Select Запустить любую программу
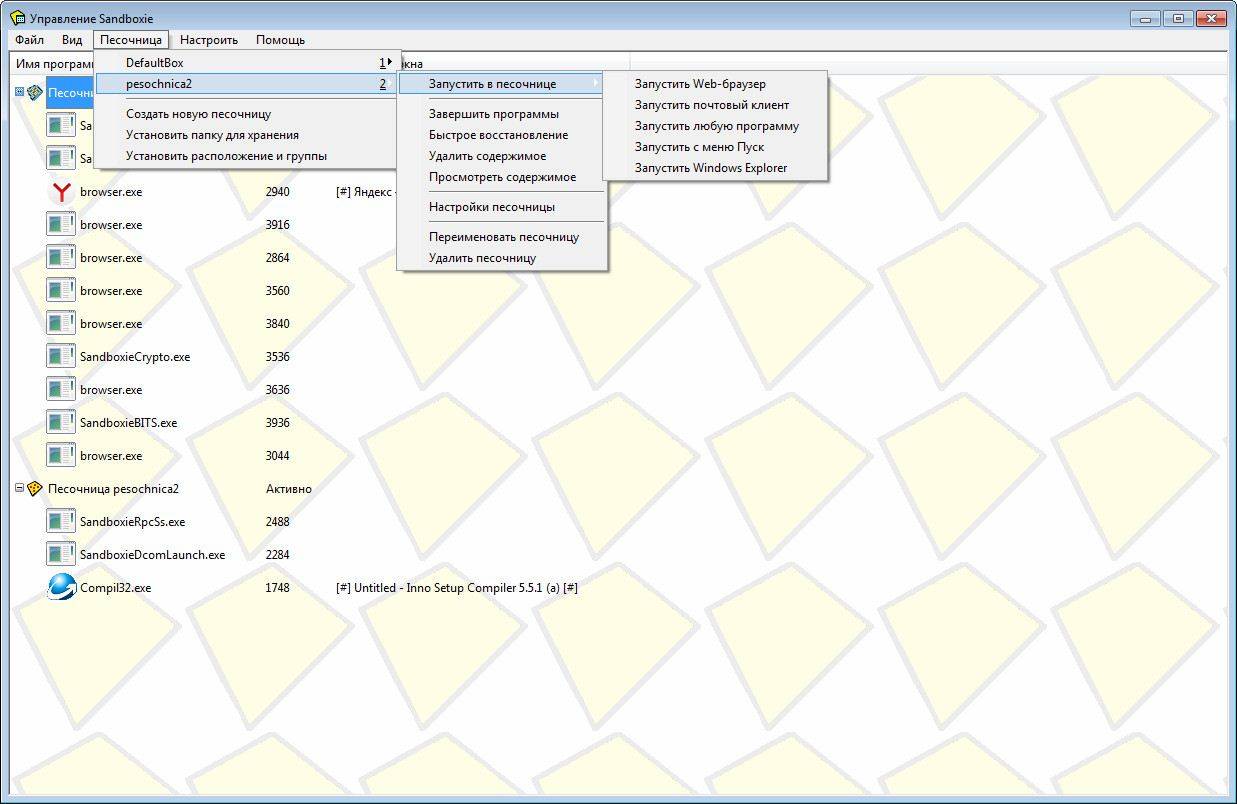The image size is (1237, 804). tap(715, 126)
